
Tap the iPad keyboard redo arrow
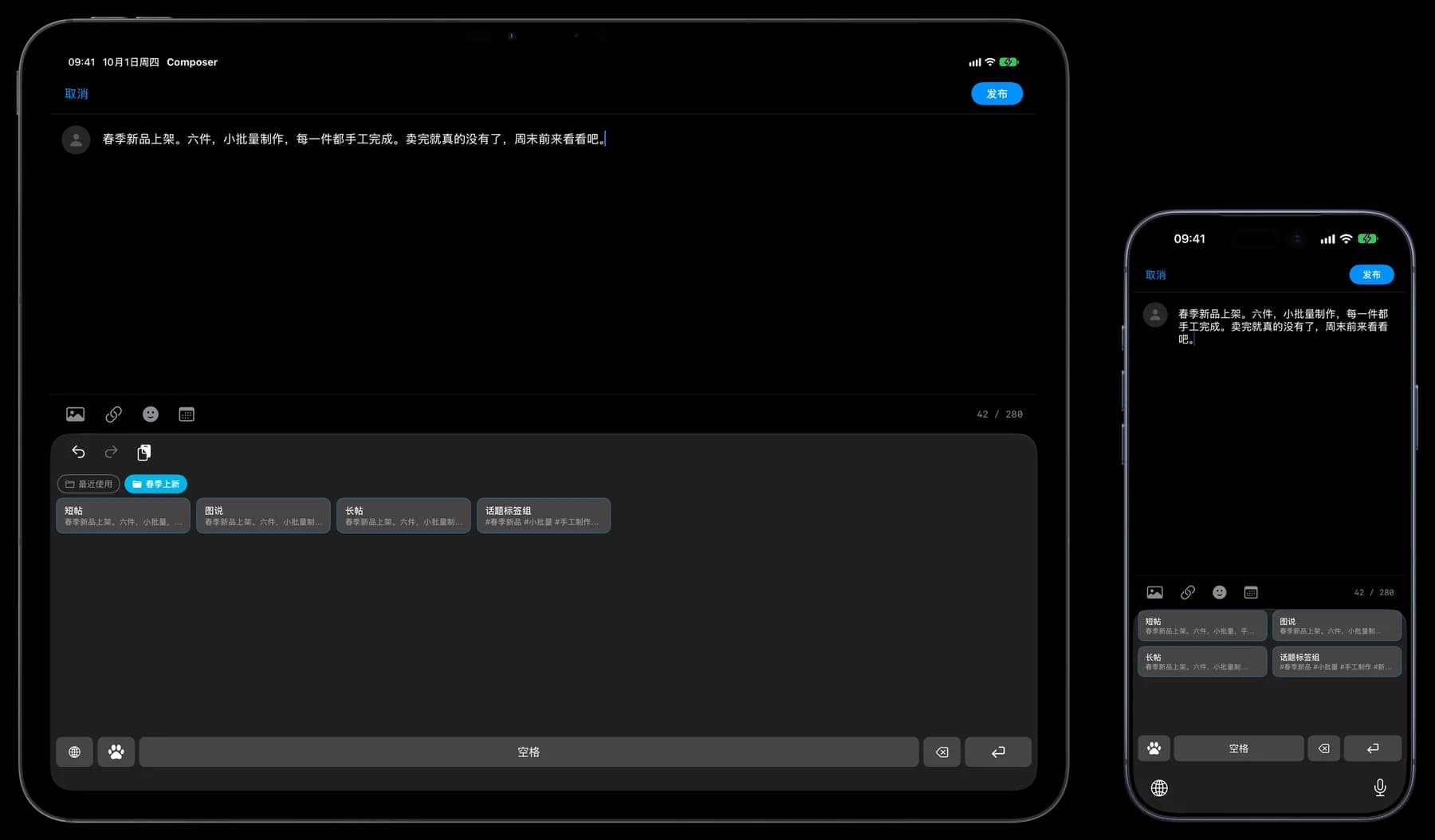tap(111, 452)
